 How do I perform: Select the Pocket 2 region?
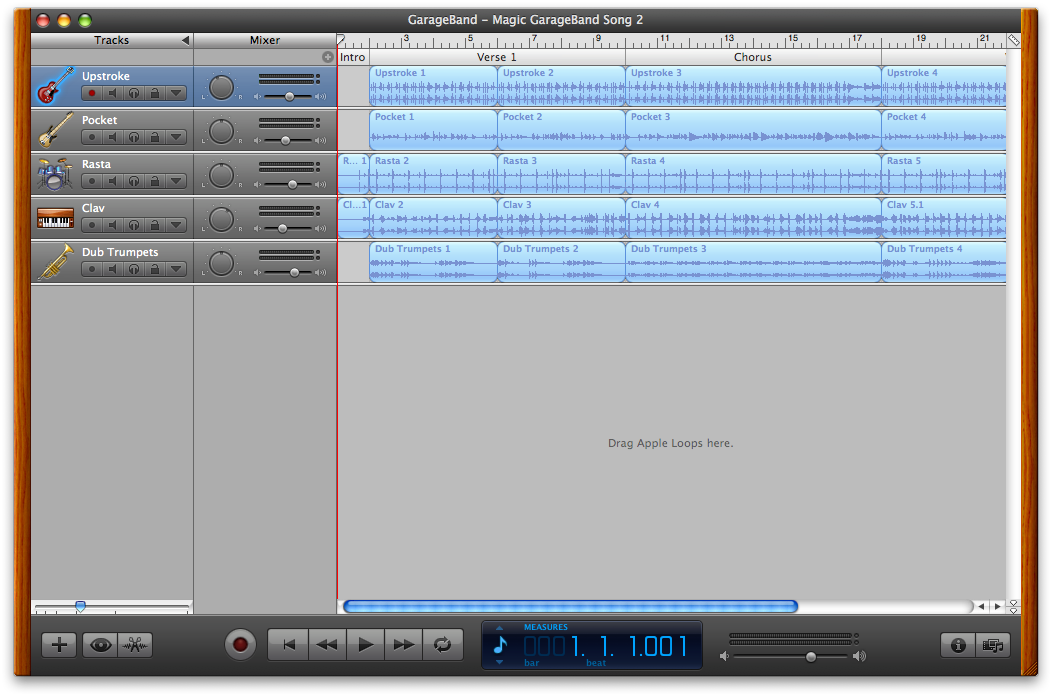[x=561, y=130]
